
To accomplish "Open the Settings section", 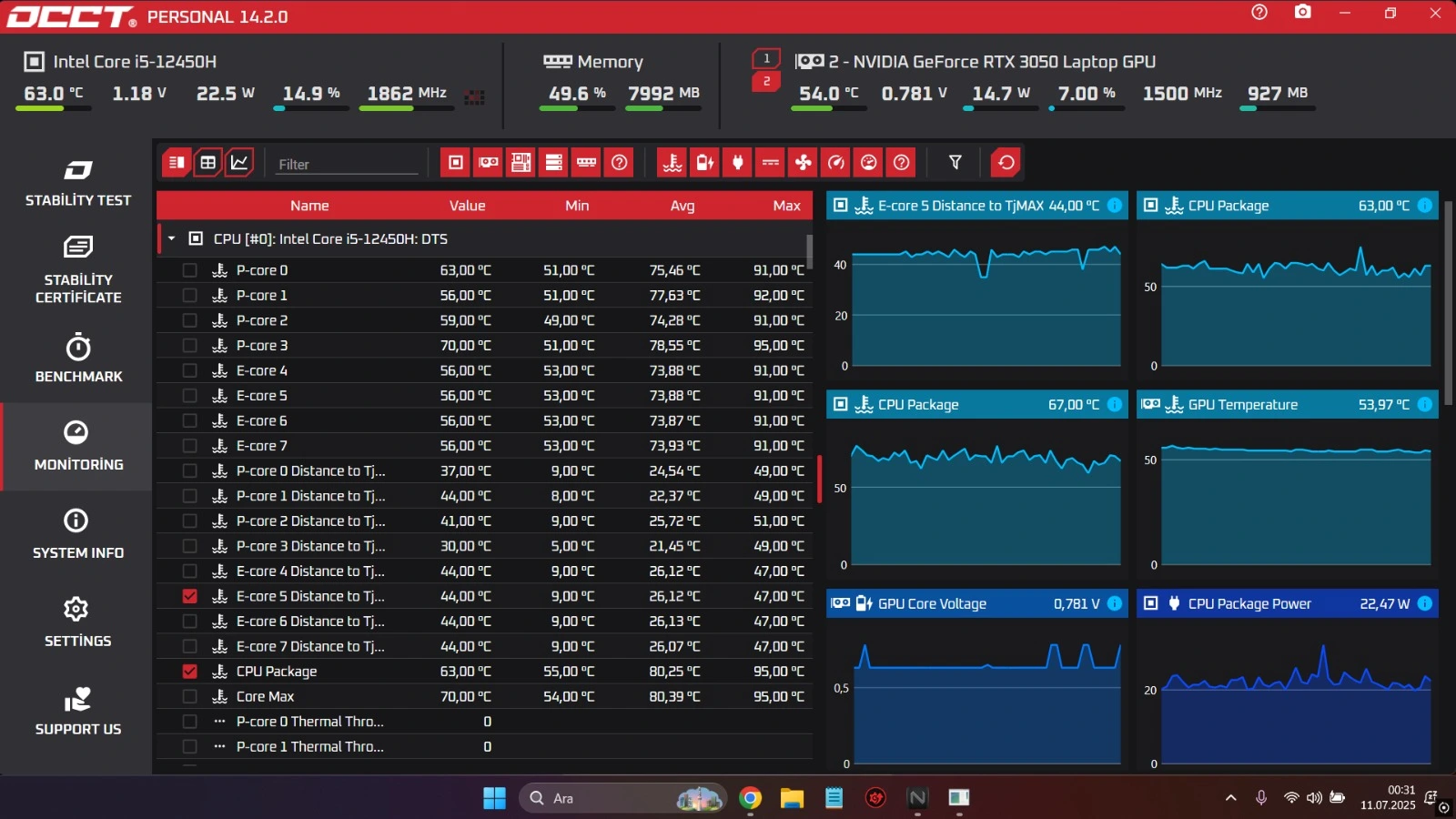I will pos(77,623).
